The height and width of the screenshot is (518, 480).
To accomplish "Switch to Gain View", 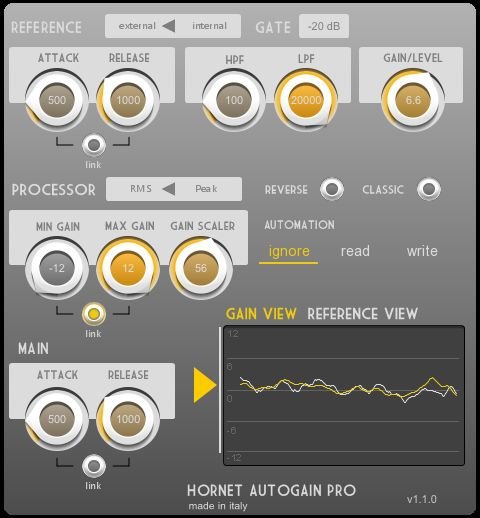I will tap(261, 314).
